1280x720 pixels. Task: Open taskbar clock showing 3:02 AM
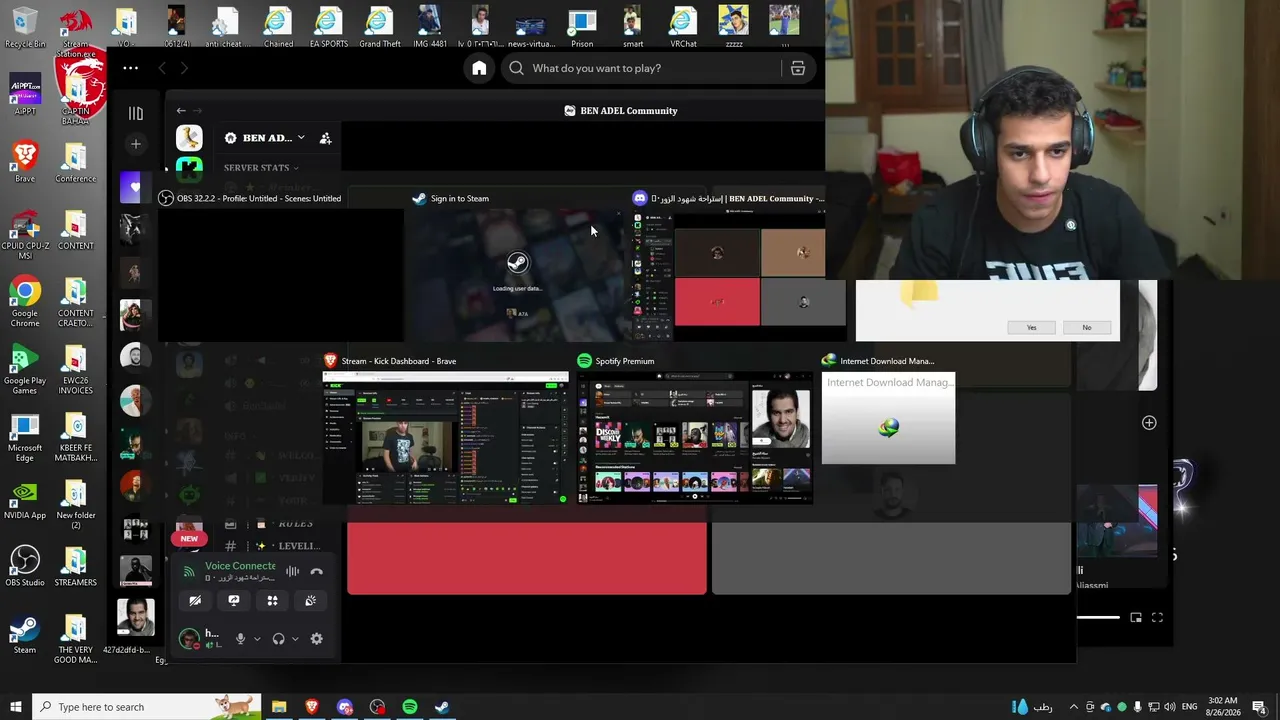click(x=1222, y=707)
